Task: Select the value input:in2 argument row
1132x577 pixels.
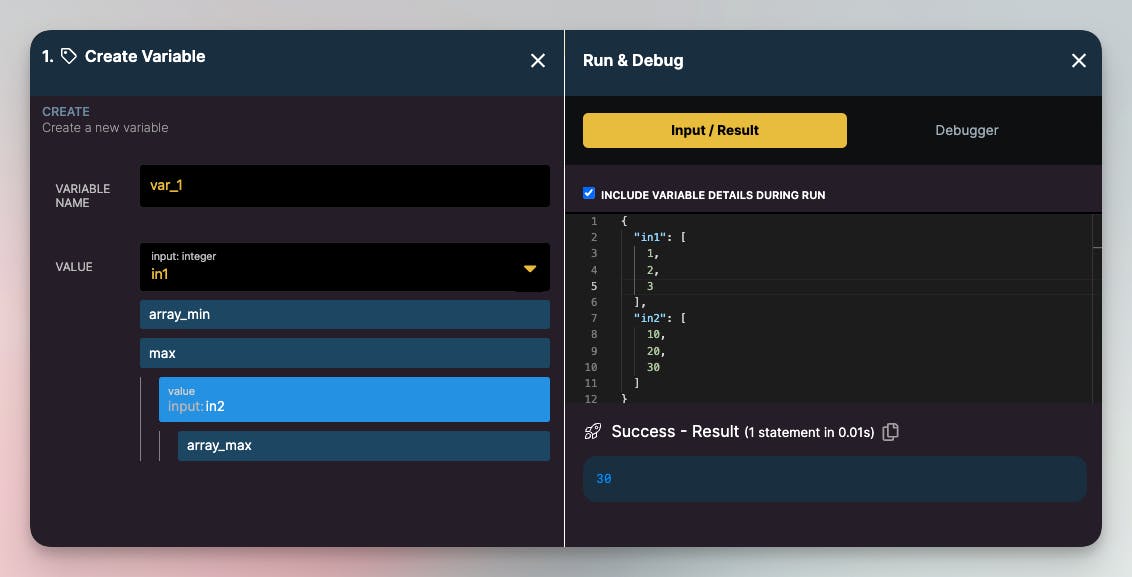Action: [x=354, y=399]
